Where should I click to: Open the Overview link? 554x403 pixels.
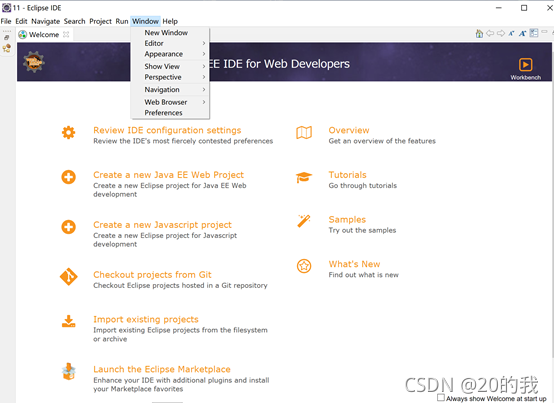pyautogui.click(x=349, y=130)
